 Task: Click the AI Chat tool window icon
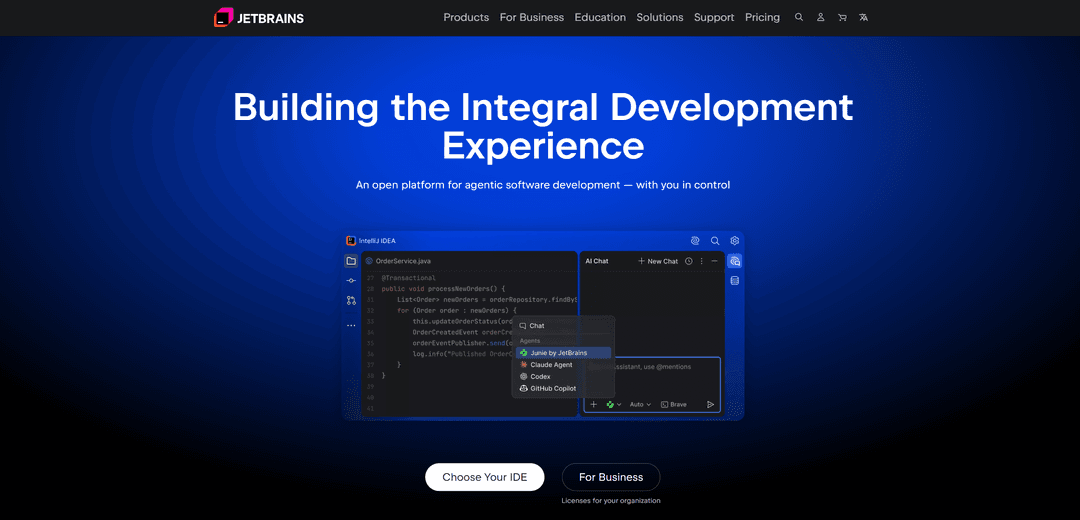[x=735, y=261]
